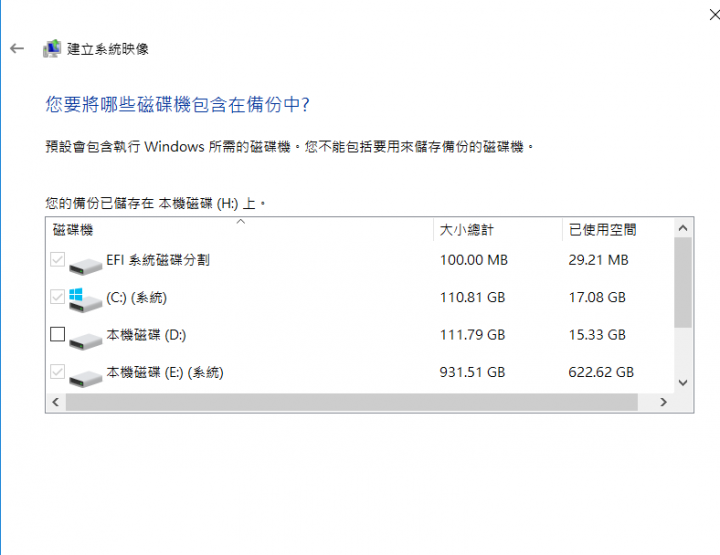Click the 111.79 GB size value
The width and height of the screenshot is (720, 555).
tap(472, 335)
